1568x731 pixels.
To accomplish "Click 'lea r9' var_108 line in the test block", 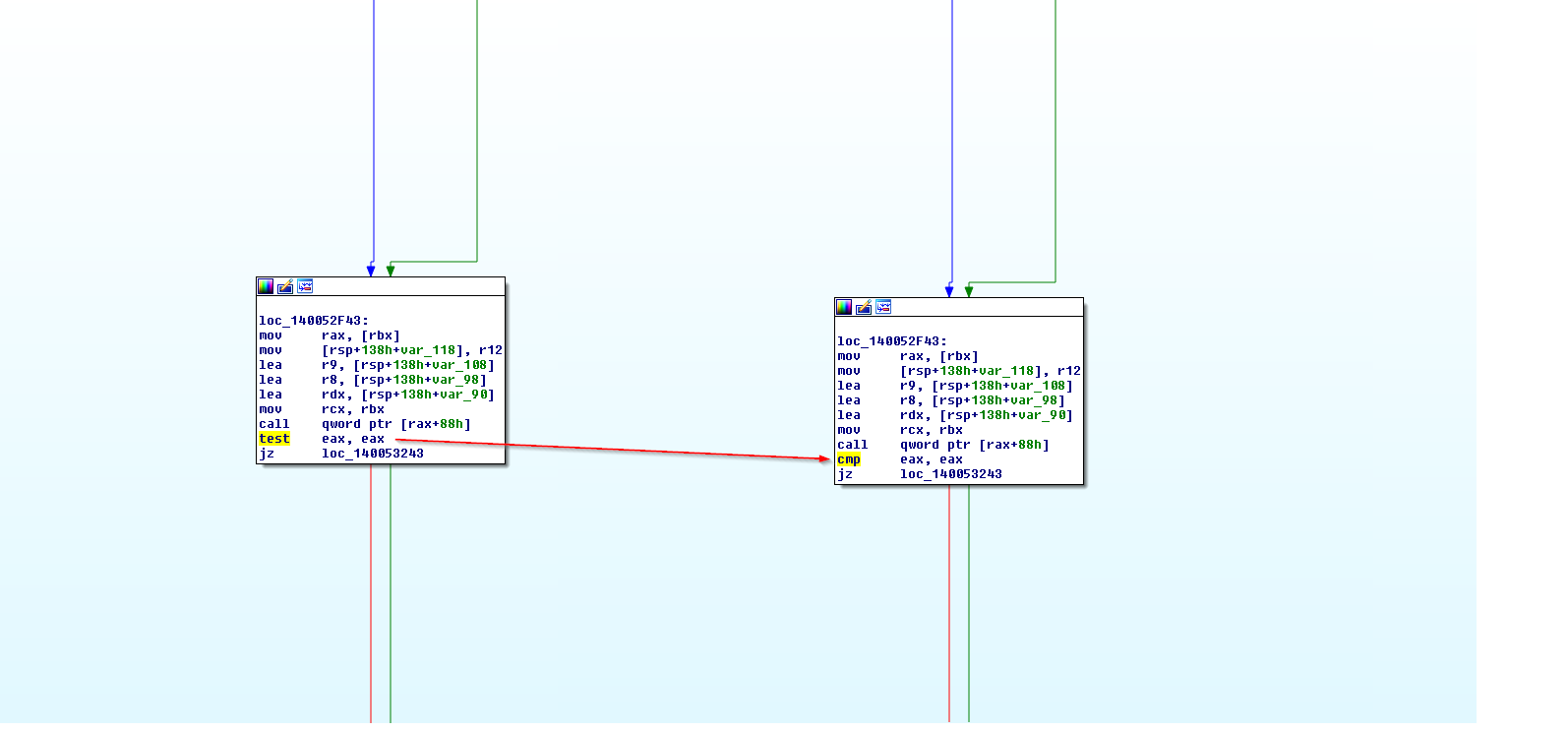I will tap(377, 365).
